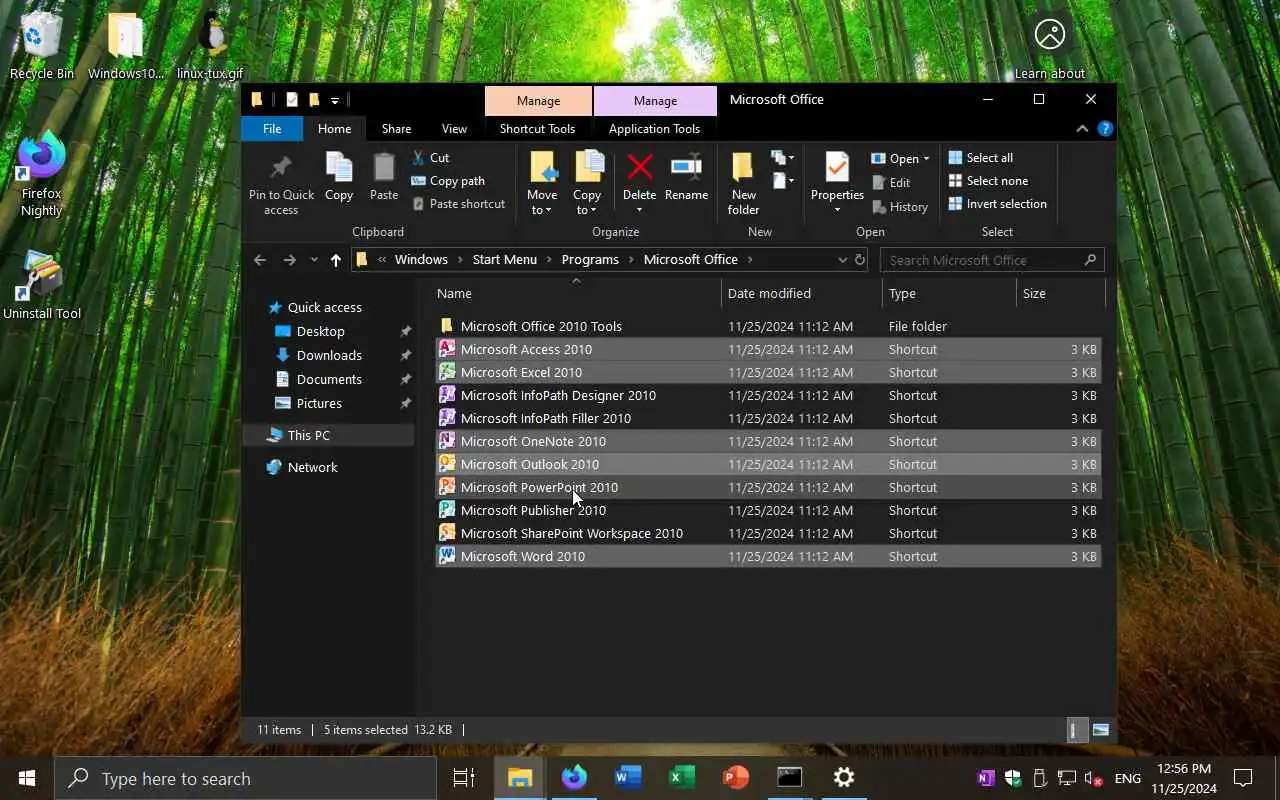Select This PC in navigation pane

click(x=308, y=436)
